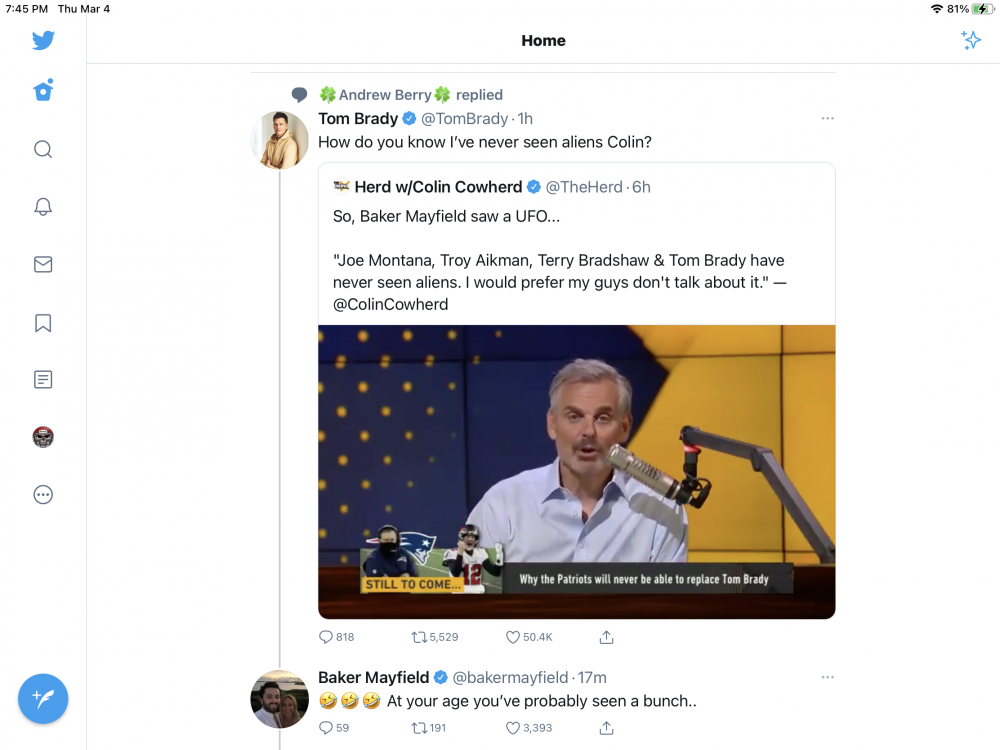The image size is (1000, 750).
Task: Open Notifications bell icon
Action: [x=43, y=207]
